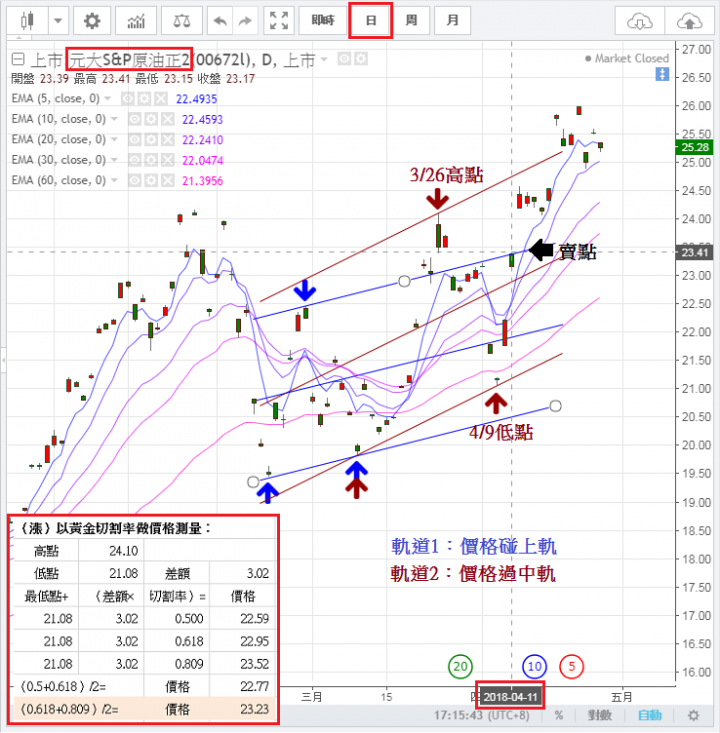Open main symbol series format gear
The width and height of the screenshot is (720, 733).
coord(360,59)
